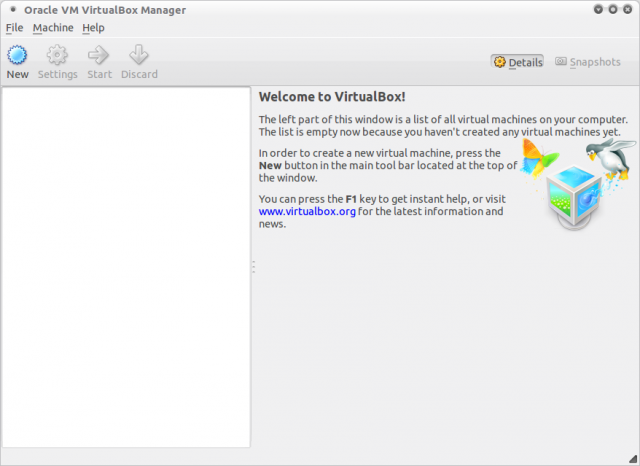Close the VirtualBox Manager window
Image resolution: width=640 pixels, height=466 pixels.
(626, 9)
